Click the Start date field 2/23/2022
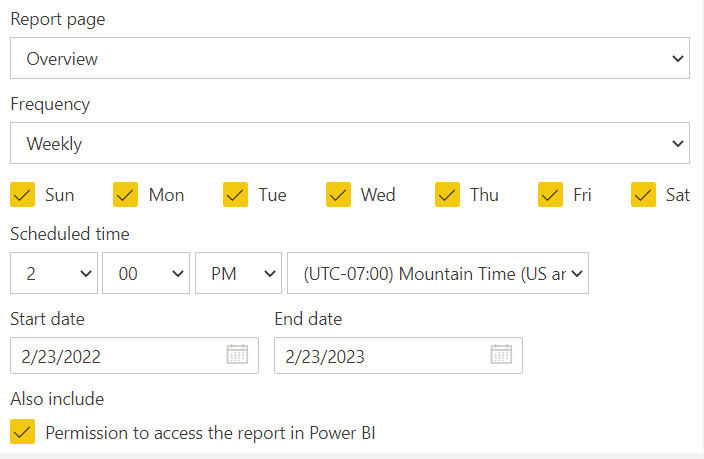The height and width of the screenshot is (459, 704). tap(134, 356)
